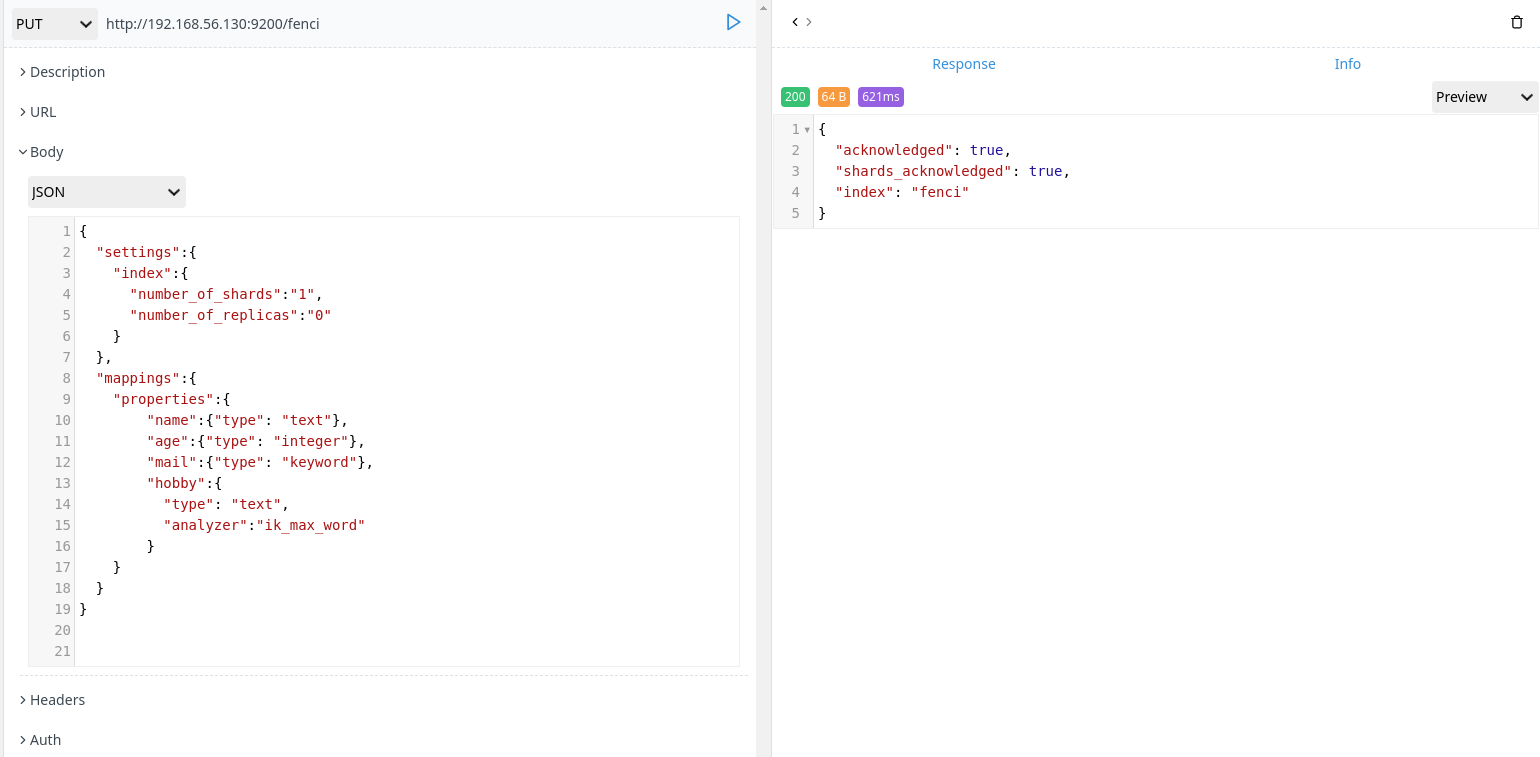Screen dimensions: 1540x757
Task: Navigate to next response with right chevron
Action: pyautogui.click(x=809, y=21)
